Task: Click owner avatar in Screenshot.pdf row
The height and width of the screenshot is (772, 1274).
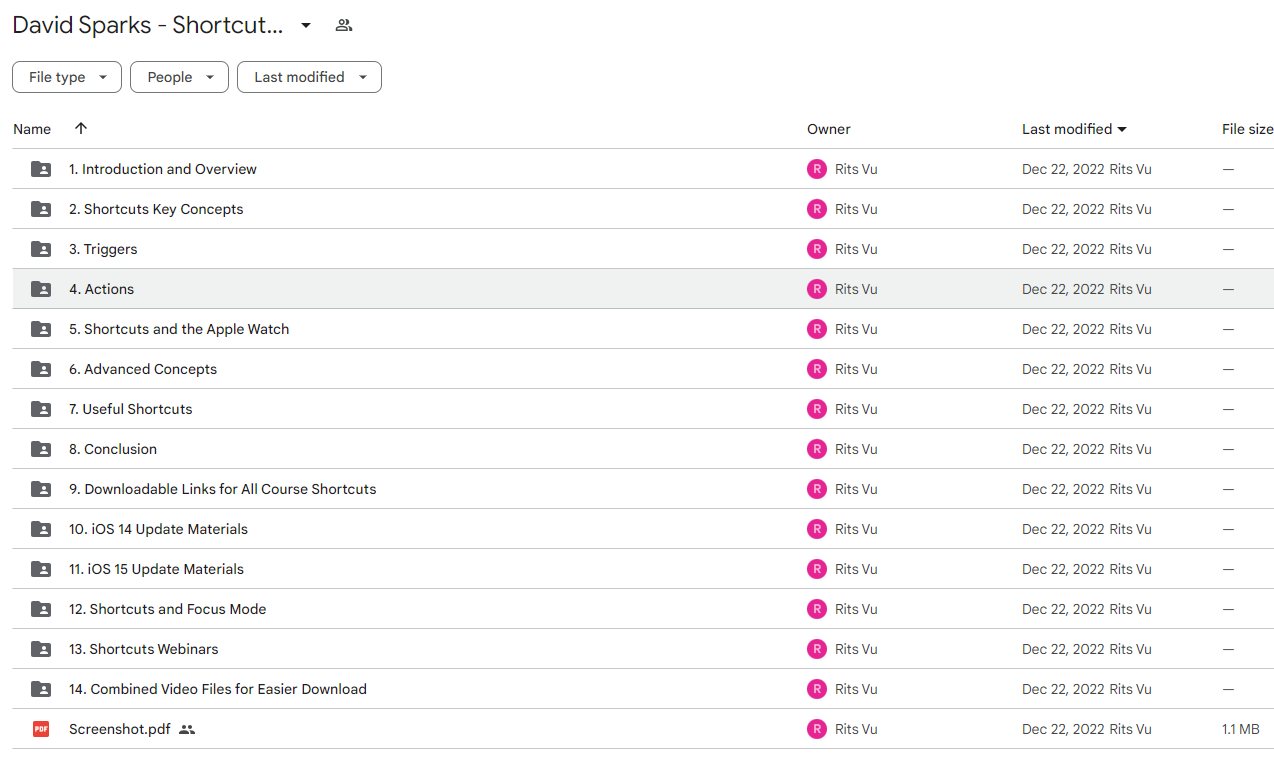Action: point(817,729)
